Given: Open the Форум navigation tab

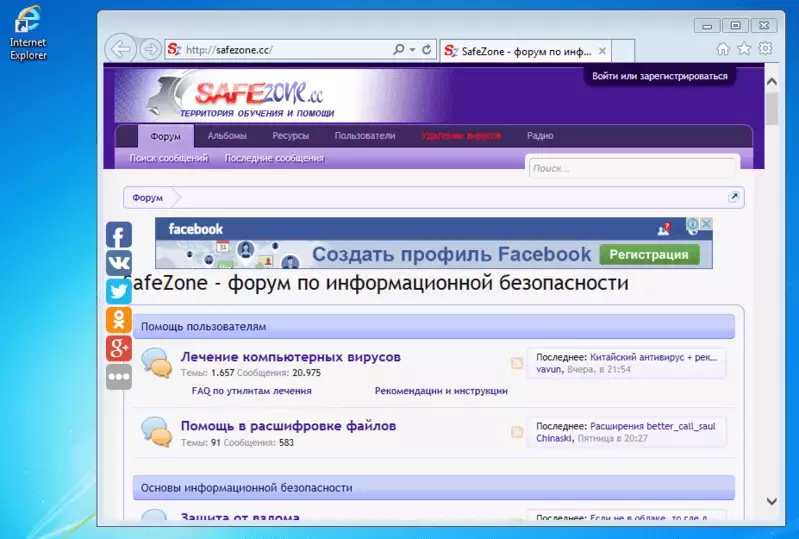Looking at the screenshot, I should pos(166,136).
